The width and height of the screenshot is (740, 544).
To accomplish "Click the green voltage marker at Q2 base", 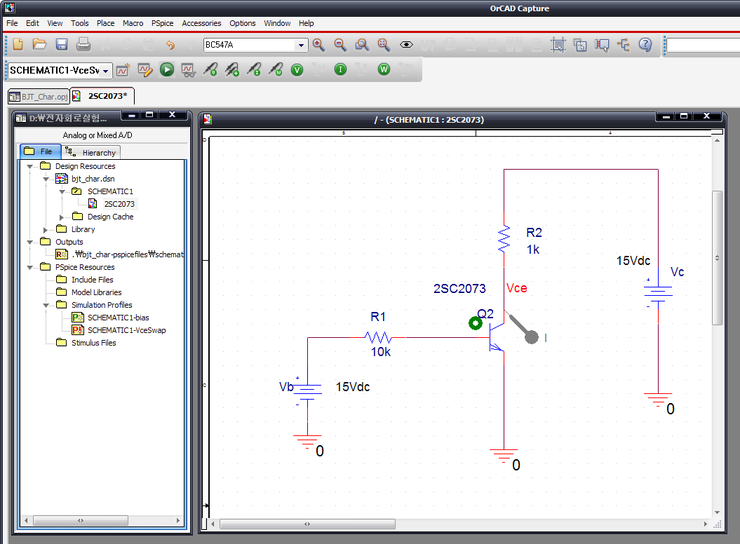I will (475, 323).
